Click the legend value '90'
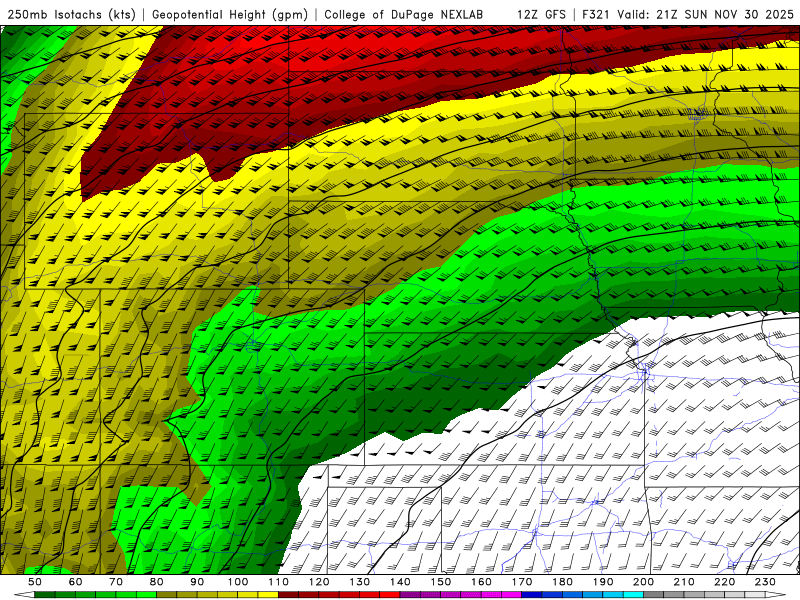The image size is (800, 600). pyautogui.click(x=197, y=582)
